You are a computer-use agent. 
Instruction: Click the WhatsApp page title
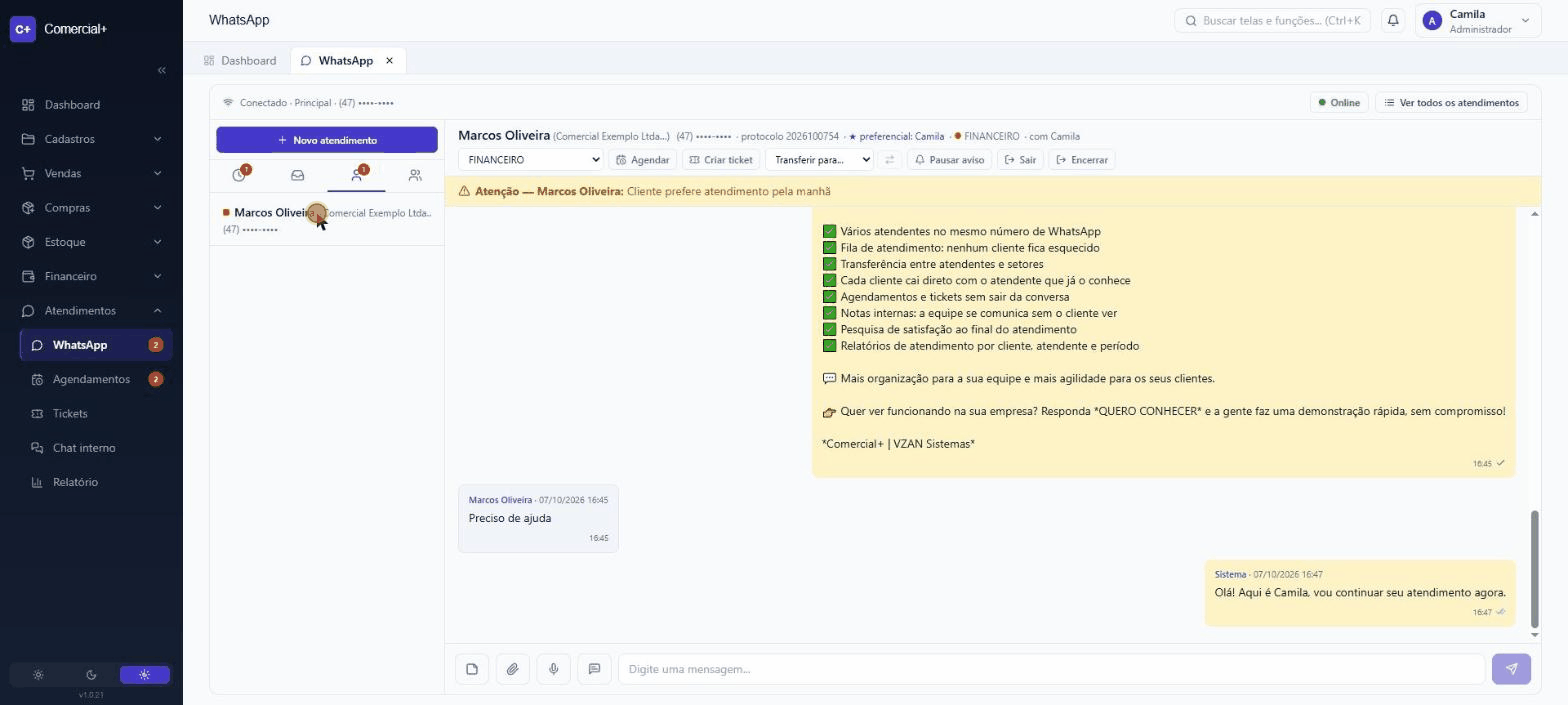pos(239,20)
